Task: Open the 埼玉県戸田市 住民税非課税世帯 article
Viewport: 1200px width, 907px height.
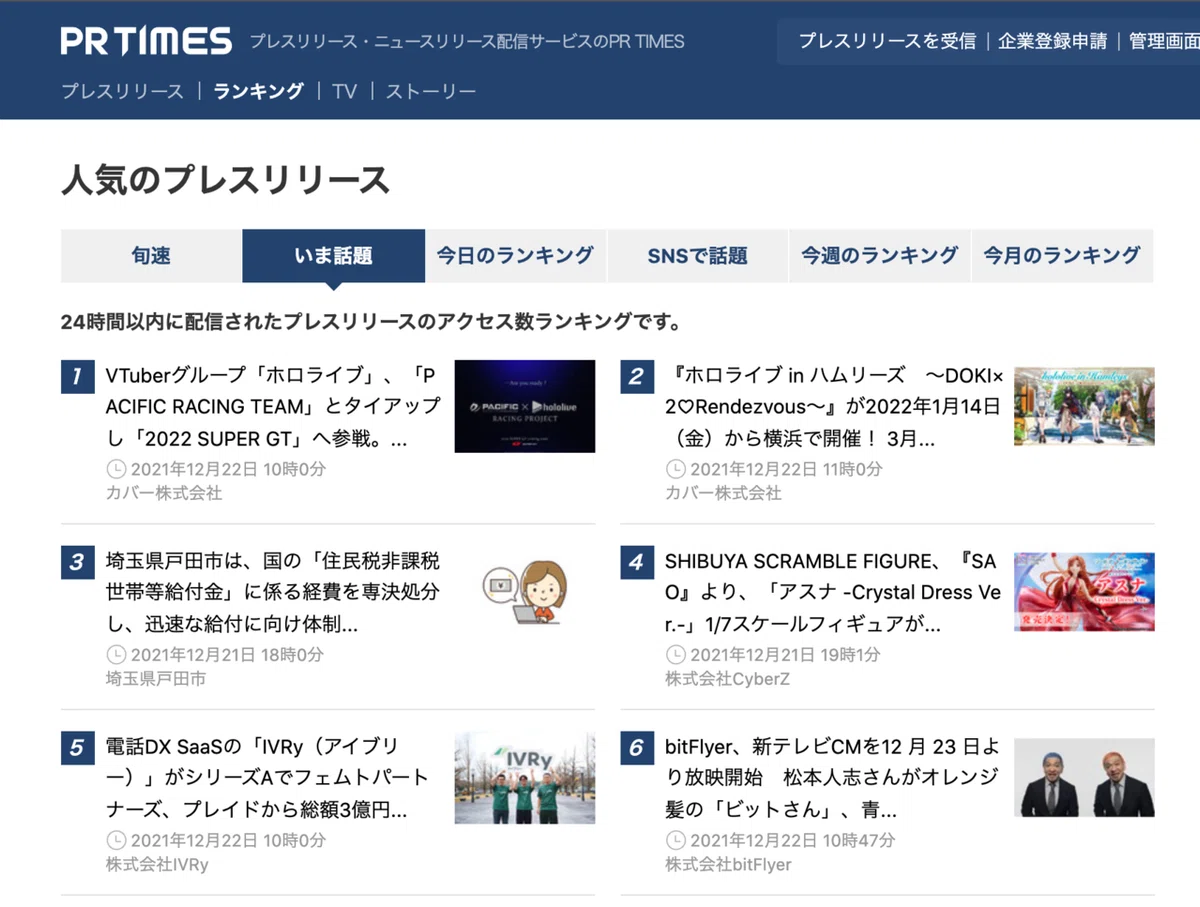Action: [x=272, y=593]
